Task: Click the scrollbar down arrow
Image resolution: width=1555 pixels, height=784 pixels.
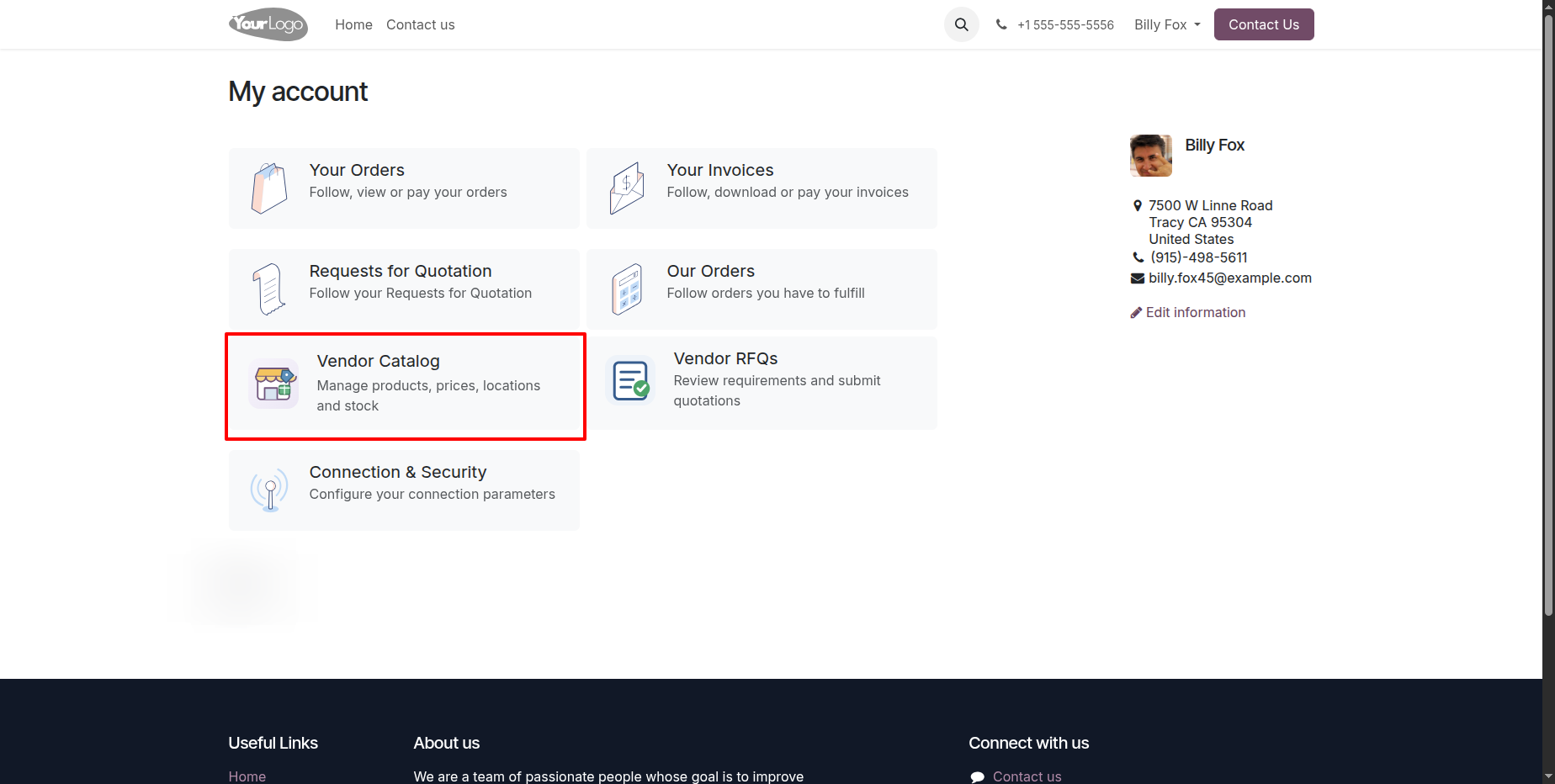Action: click(x=1548, y=776)
